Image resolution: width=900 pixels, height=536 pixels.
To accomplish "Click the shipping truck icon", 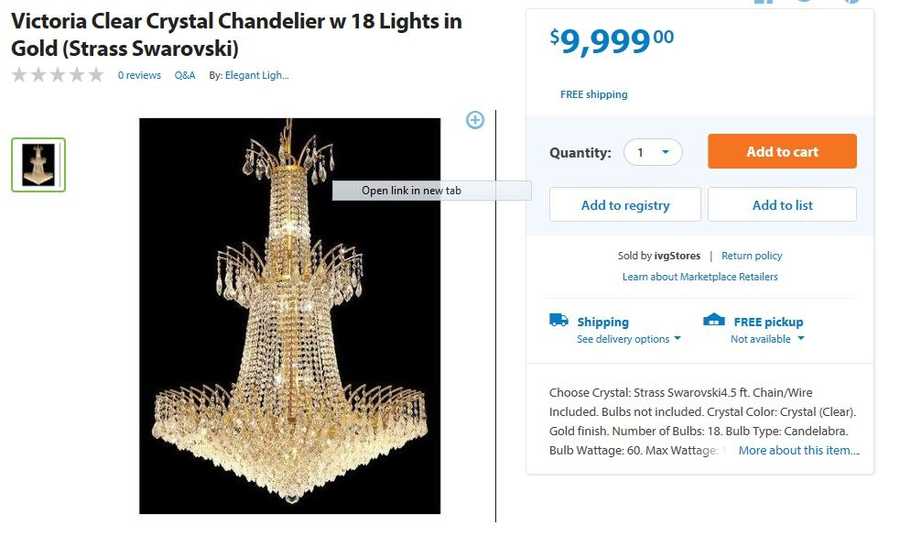I will pos(559,321).
